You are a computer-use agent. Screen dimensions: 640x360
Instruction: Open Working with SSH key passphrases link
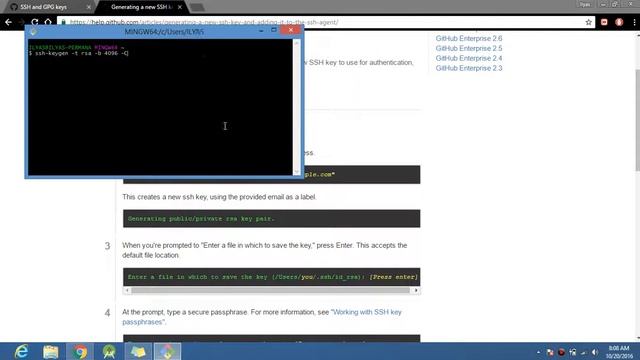point(262,317)
